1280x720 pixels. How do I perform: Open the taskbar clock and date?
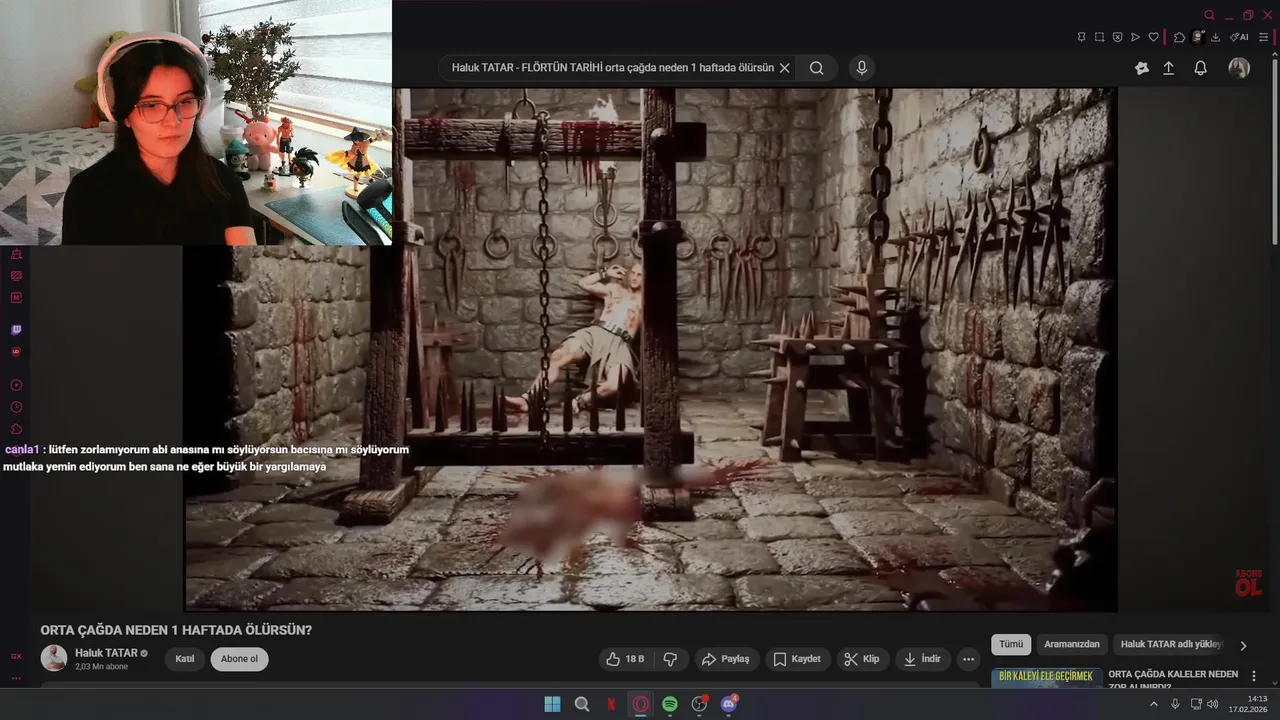1249,704
